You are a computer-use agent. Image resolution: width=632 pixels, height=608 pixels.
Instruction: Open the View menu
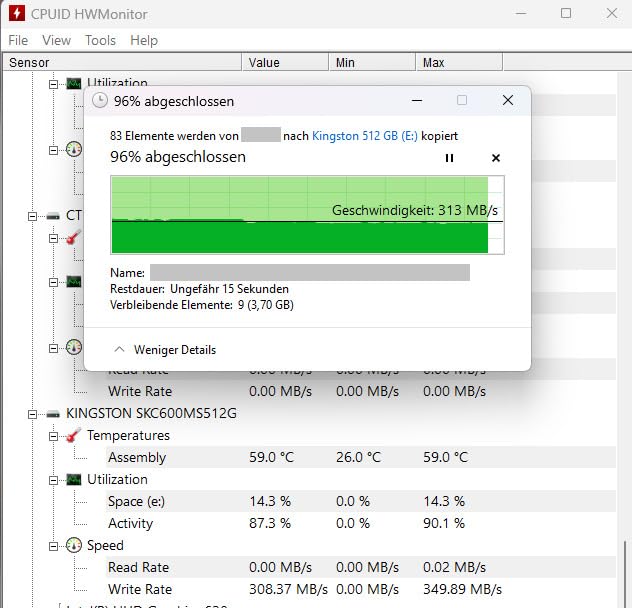(56, 40)
